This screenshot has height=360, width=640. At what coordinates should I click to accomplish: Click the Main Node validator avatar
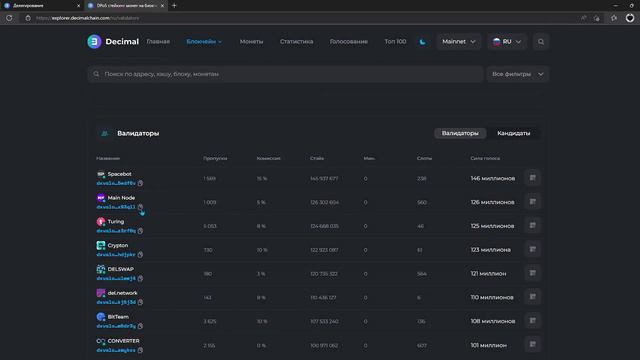[101, 198]
